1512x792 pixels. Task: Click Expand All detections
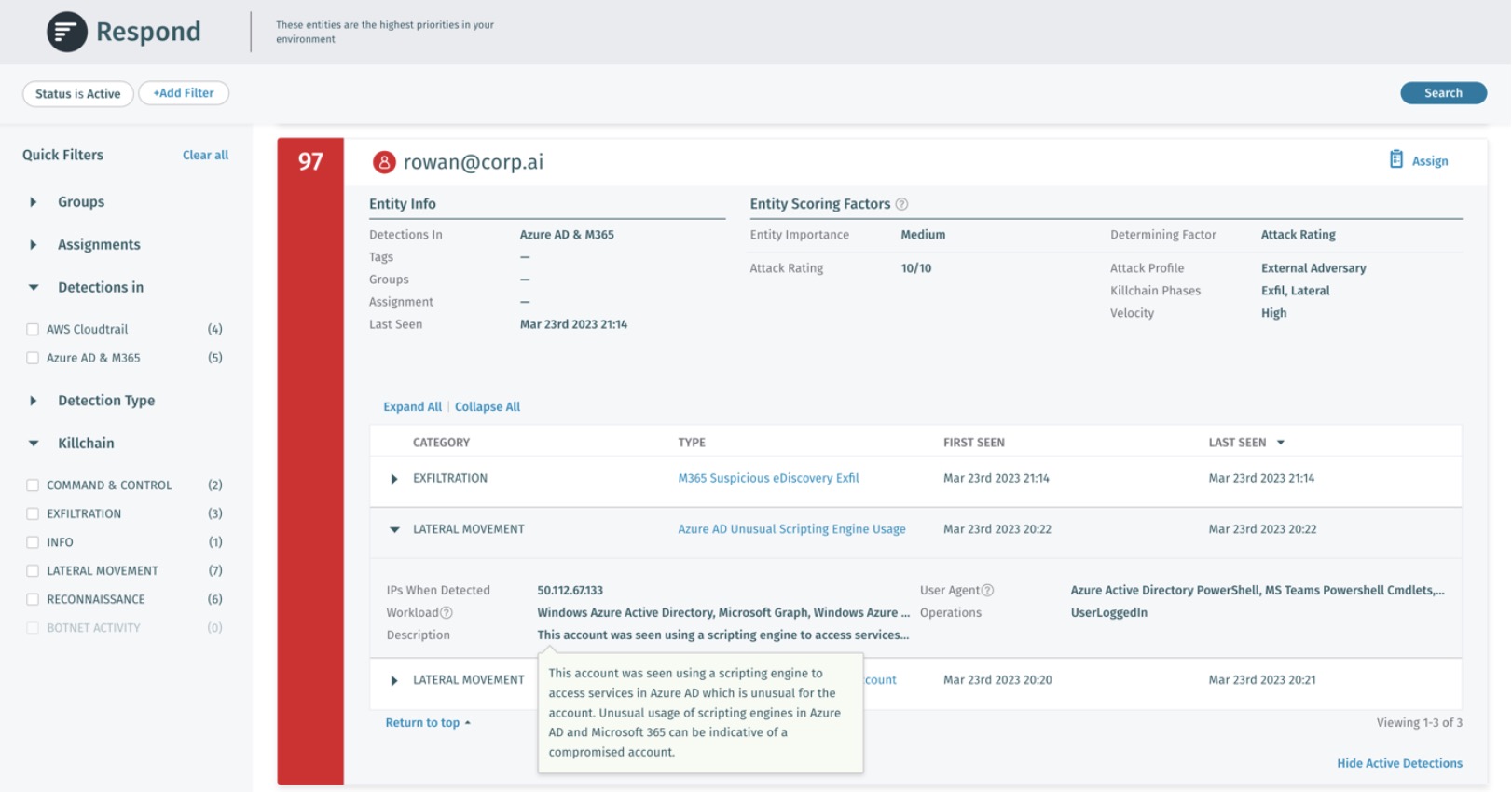point(412,407)
